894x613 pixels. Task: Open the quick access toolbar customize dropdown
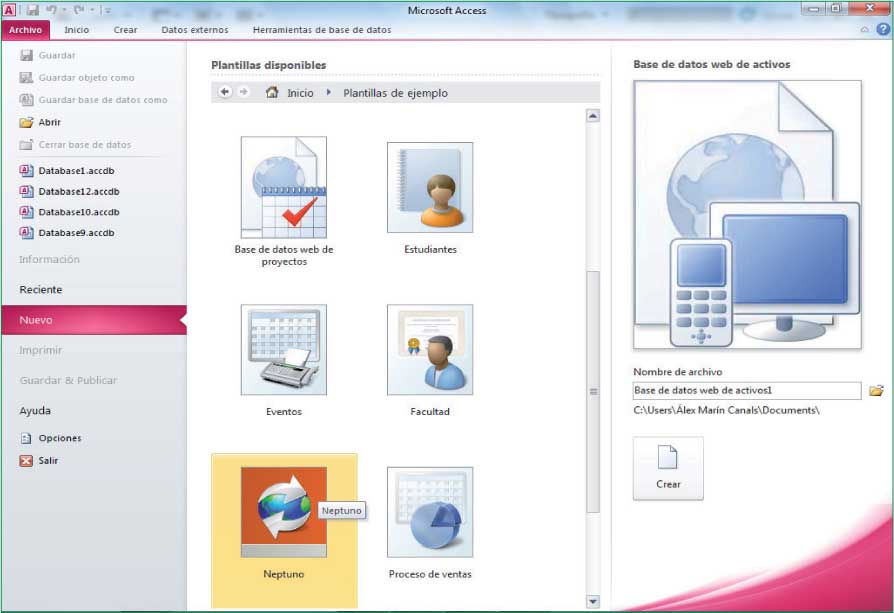[107, 10]
